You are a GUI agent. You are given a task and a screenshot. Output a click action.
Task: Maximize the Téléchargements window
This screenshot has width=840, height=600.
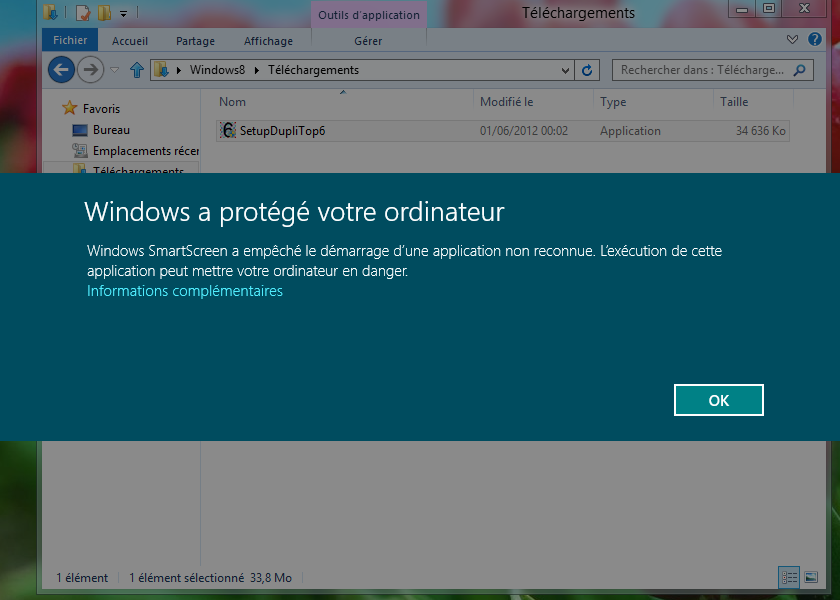point(769,8)
